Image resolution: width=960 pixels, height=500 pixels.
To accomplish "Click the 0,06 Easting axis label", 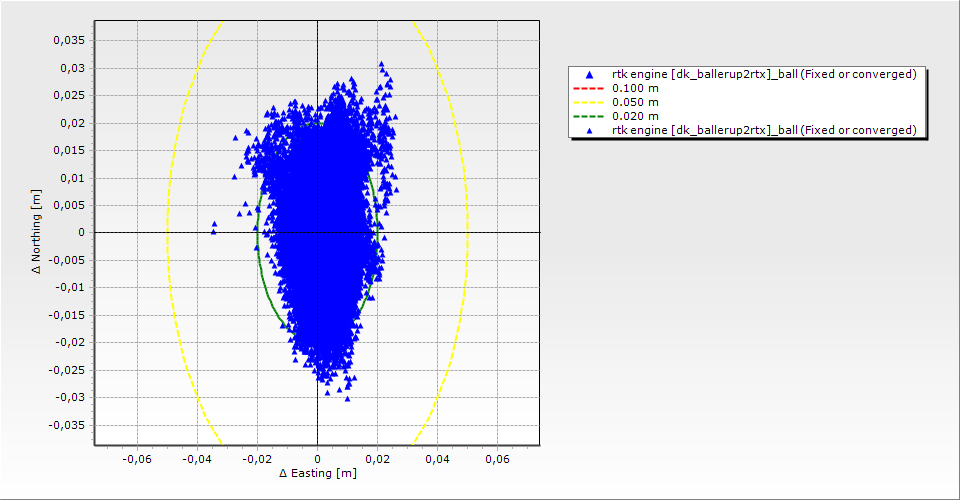I will pos(497,459).
